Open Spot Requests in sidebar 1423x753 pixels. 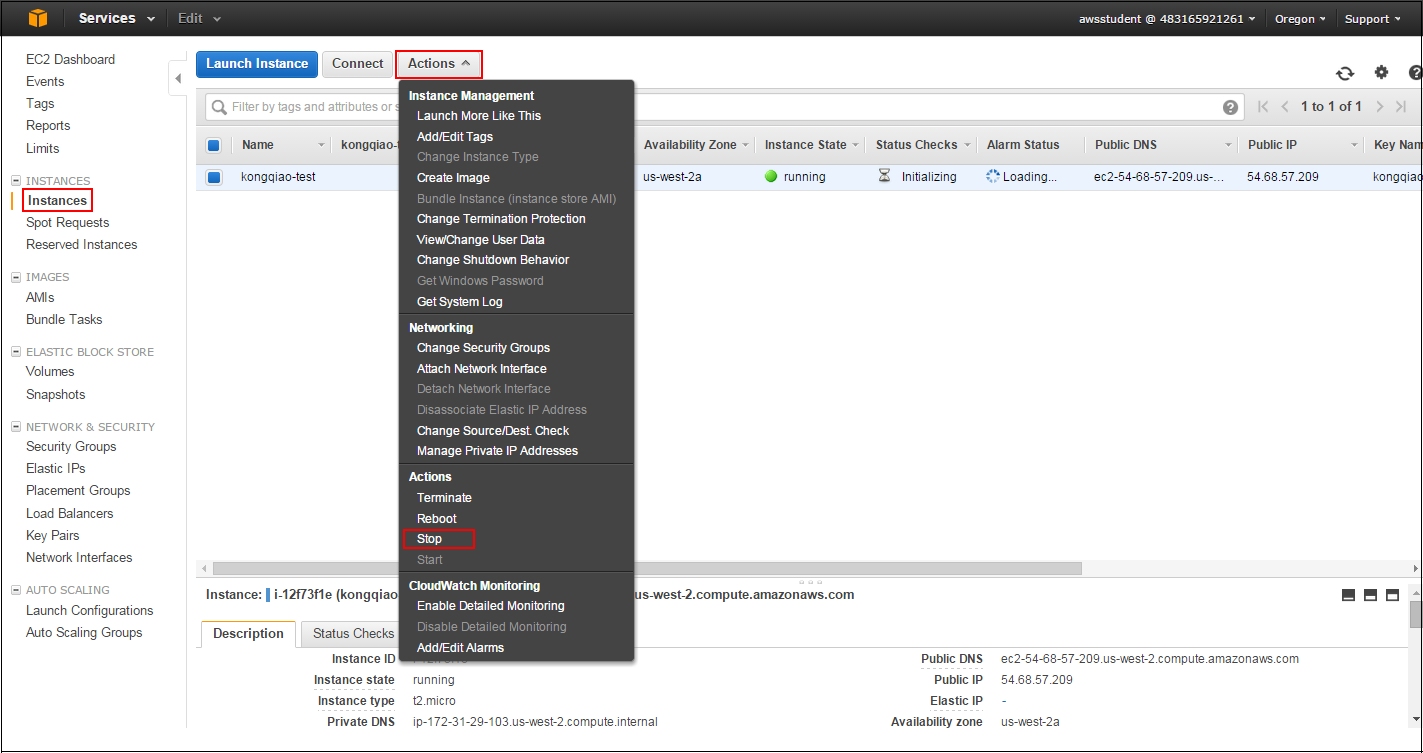67,223
